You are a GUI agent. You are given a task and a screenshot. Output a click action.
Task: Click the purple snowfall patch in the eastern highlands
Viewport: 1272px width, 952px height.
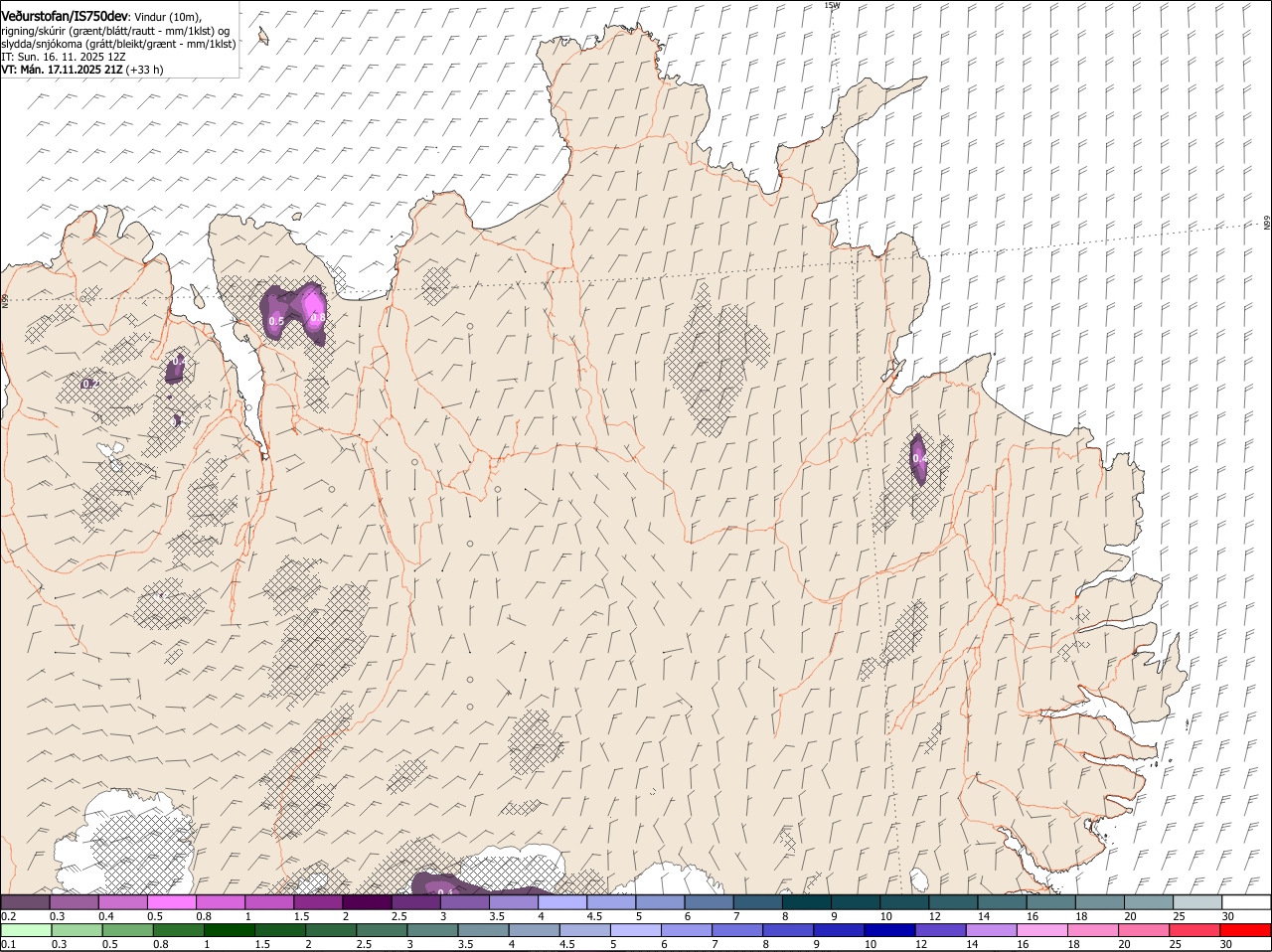(918, 458)
